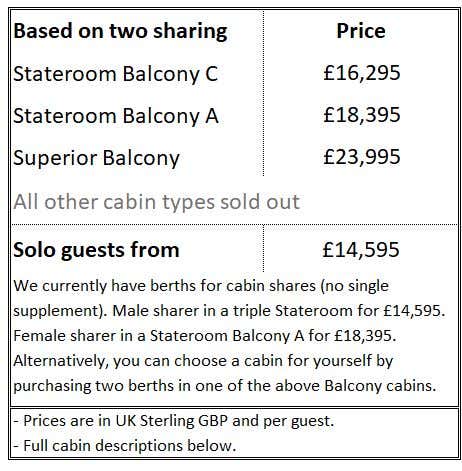
Task: Select the Stateroom Balcony A row label
Action: (116, 116)
